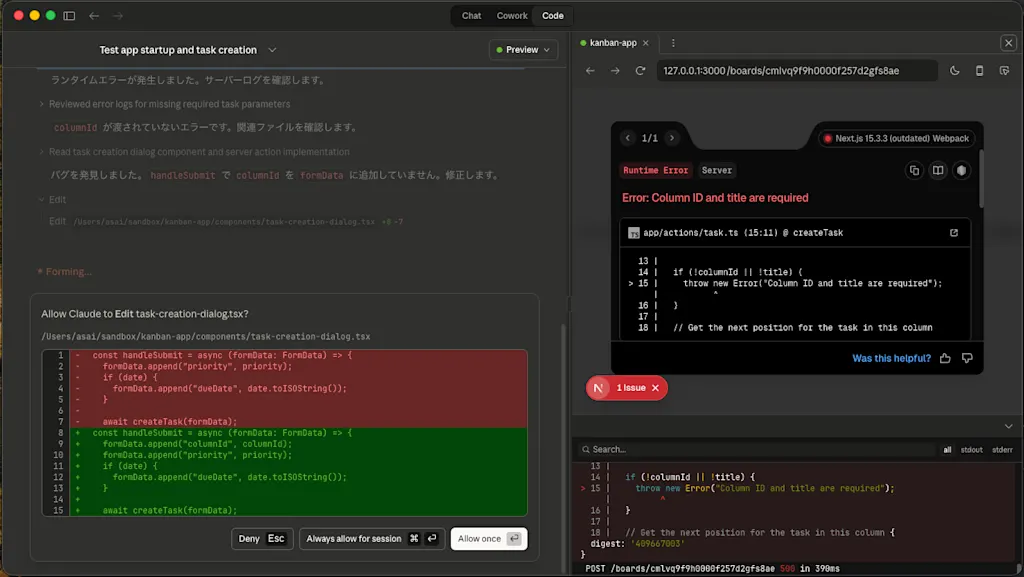Click the Node.js debugger icon
This screenshot has width=1024, height=577.
(x=961, y=170)
